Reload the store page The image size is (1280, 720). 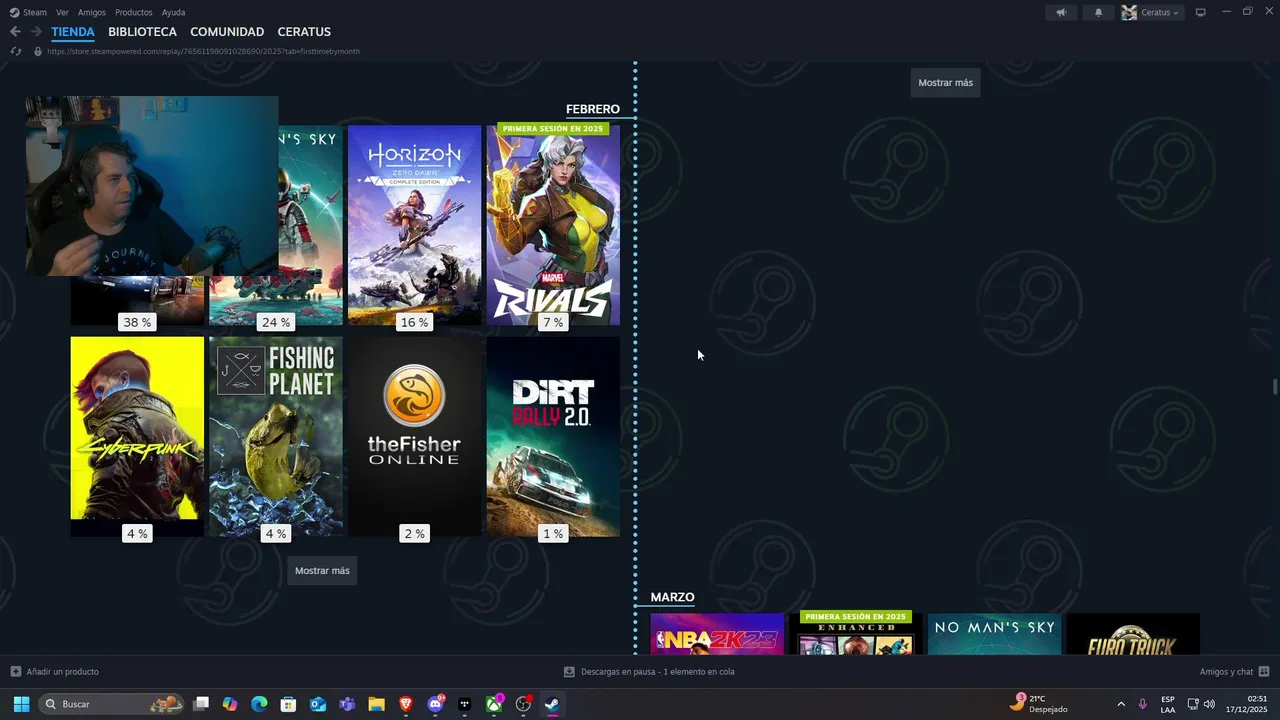point(15,51)
